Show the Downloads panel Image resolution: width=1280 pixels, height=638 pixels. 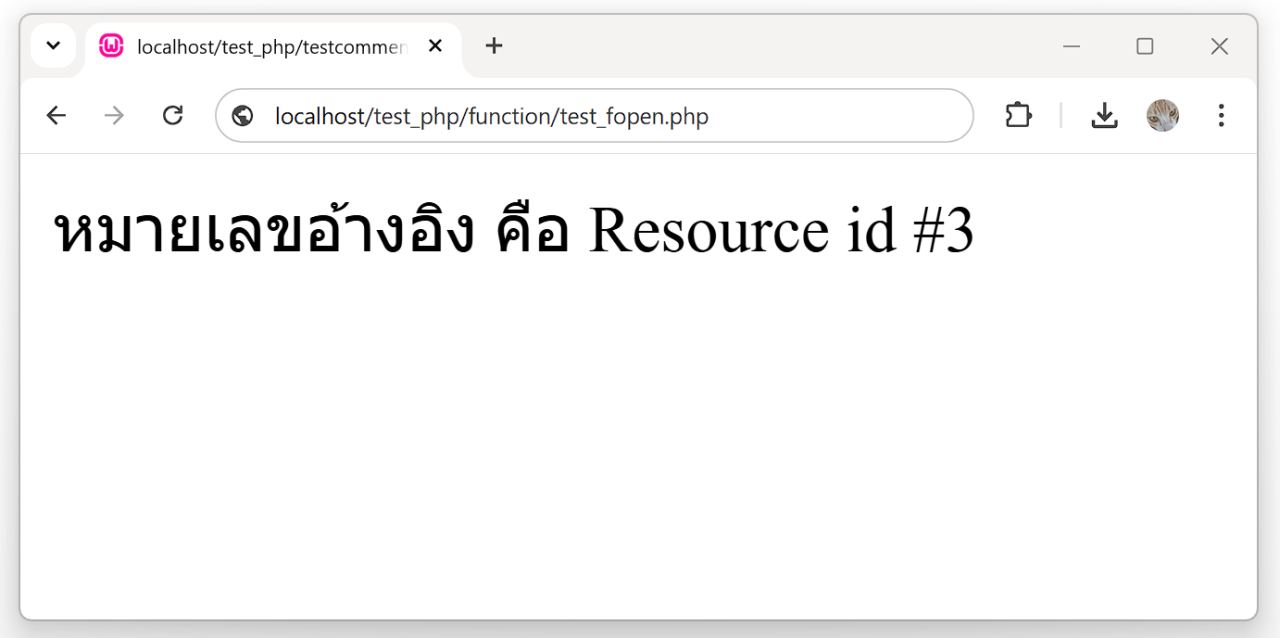[x=1104, y=116]
